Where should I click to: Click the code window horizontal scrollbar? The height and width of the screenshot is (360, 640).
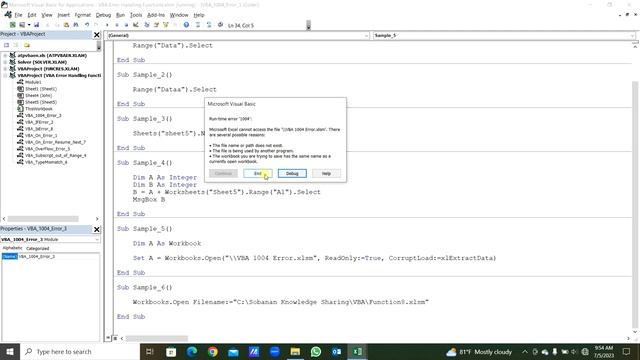[x=157, y=338]
